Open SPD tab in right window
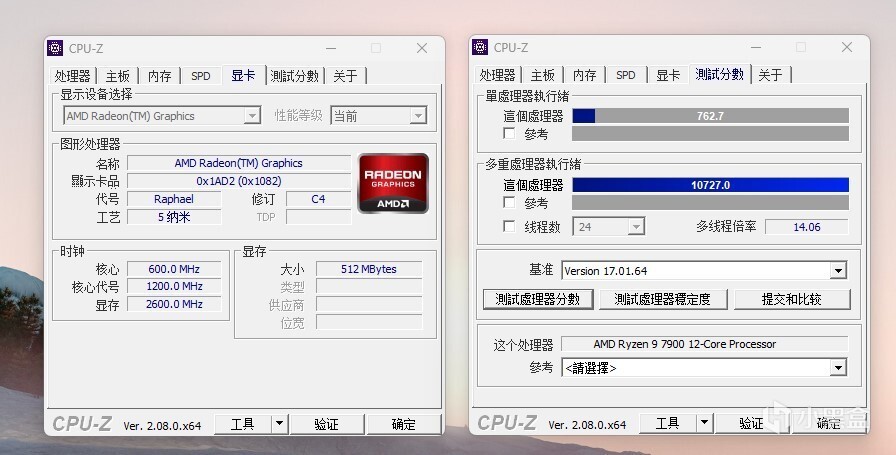This screenshot has width=896, height=455. pos(626,75)
